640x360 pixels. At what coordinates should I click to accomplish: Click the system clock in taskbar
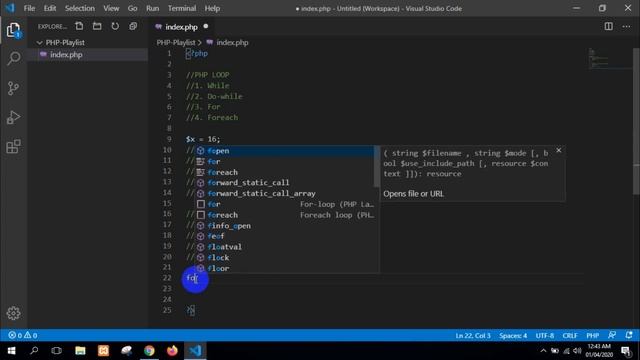(599, 351)
